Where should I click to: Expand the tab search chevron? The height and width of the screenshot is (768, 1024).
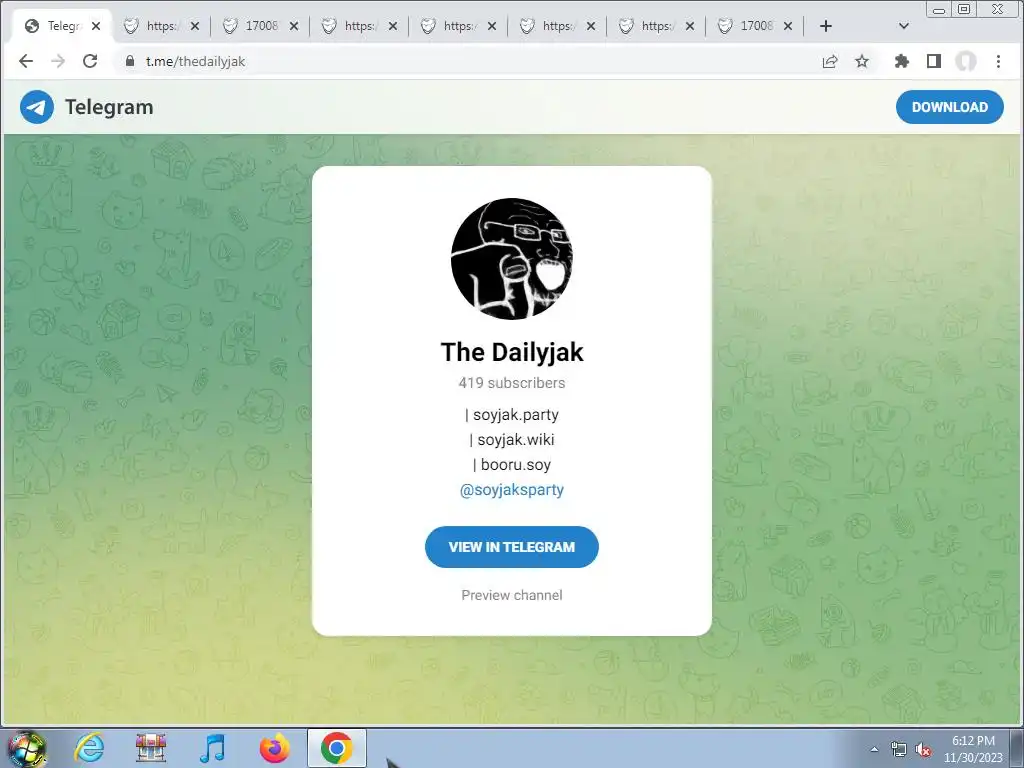pyautogui.click(x=904, y=26)
